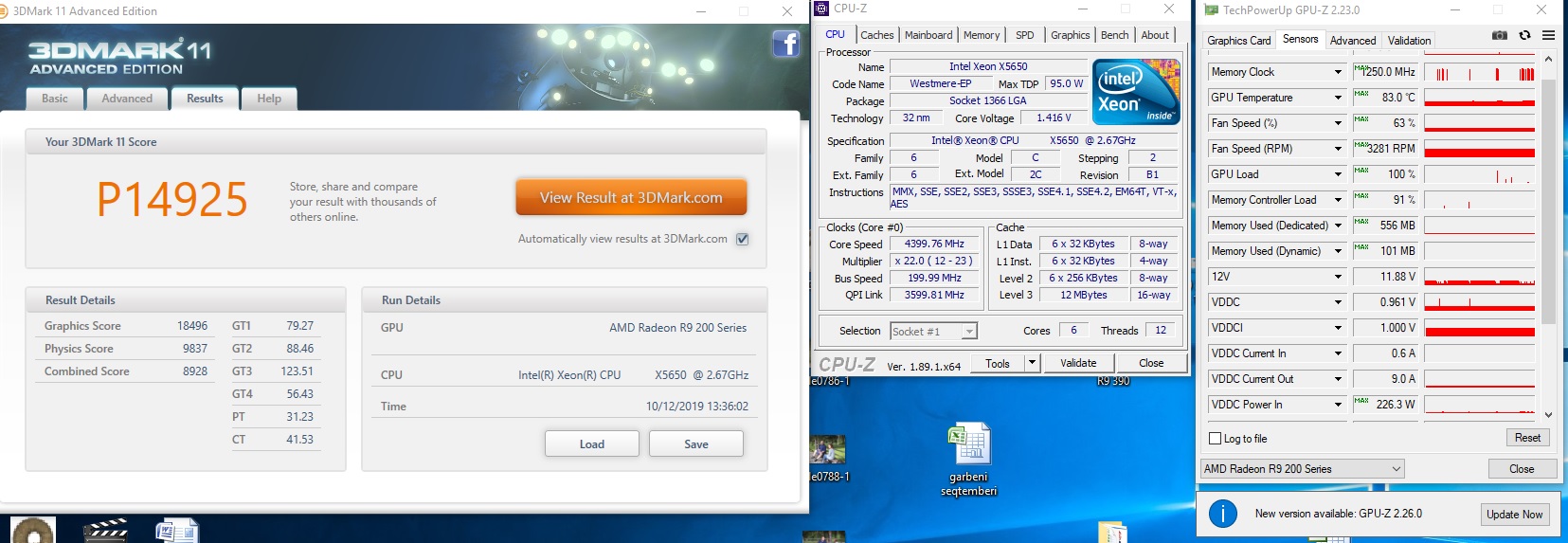Expand the VDDC sensor dropdown
This screenshot has width=1568, height=543.
(1338, 302)
